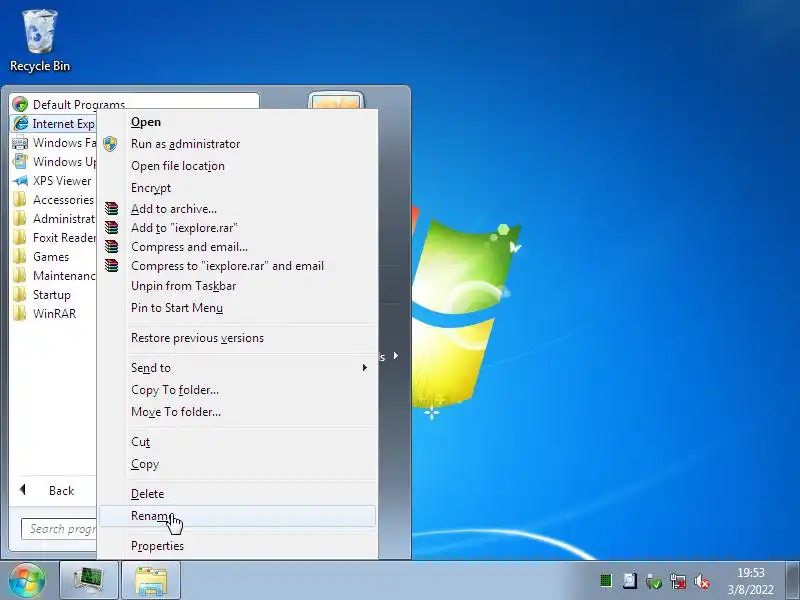800x600 pixels.
Task: Click the shield icon beside Run as administrator
Action: click(110, 144)
